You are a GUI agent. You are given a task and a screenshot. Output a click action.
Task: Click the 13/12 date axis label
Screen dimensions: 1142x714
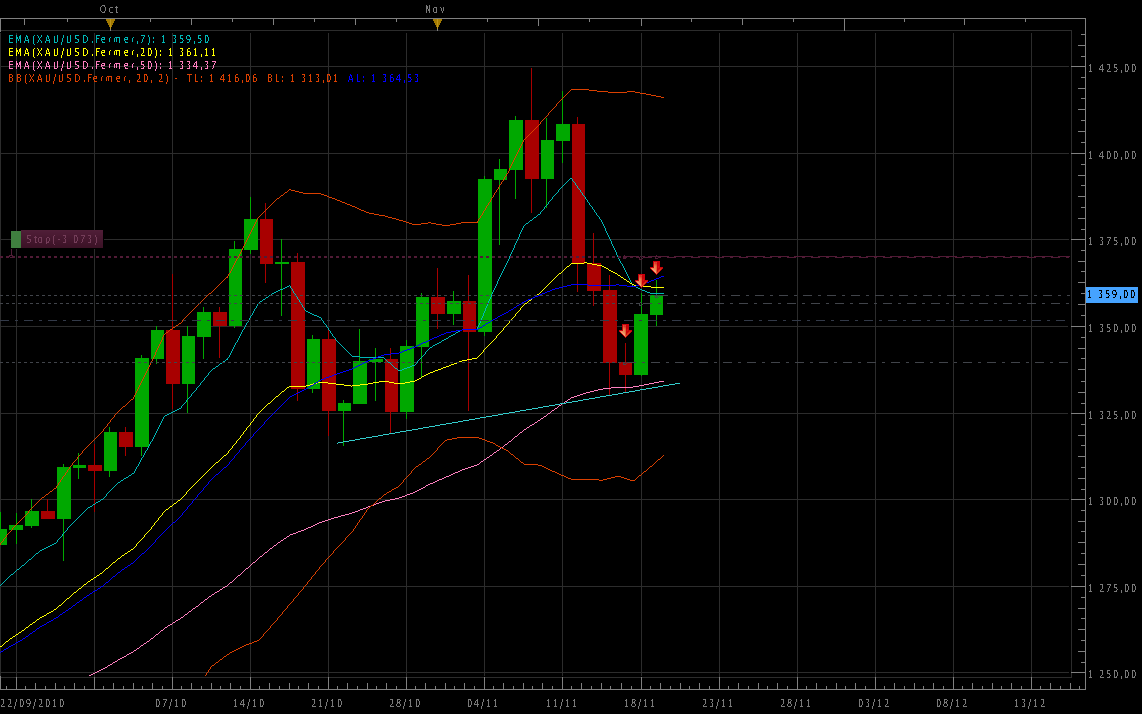point(1030,703)
